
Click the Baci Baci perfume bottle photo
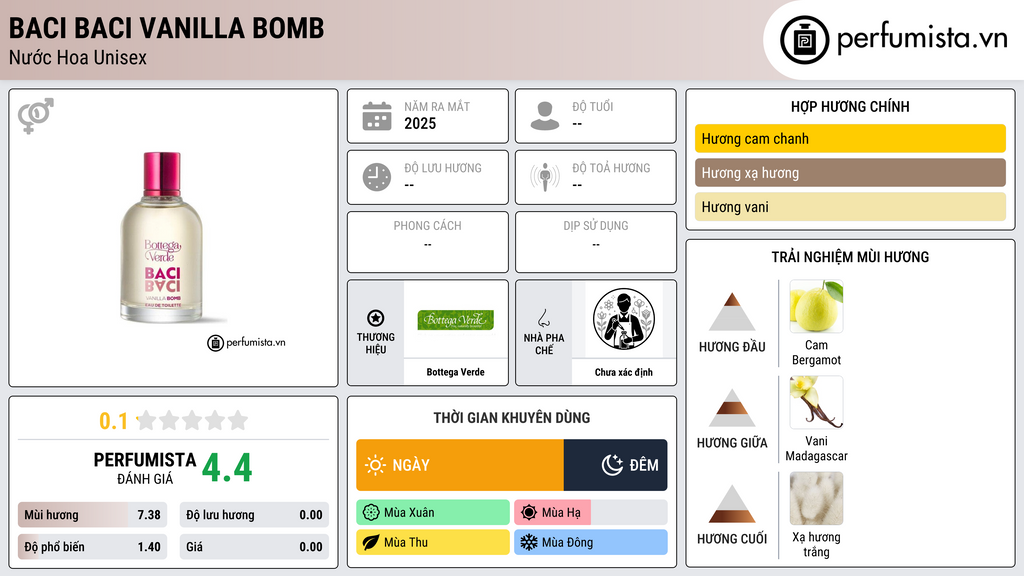pyautogui.click(x=162, y=238)
